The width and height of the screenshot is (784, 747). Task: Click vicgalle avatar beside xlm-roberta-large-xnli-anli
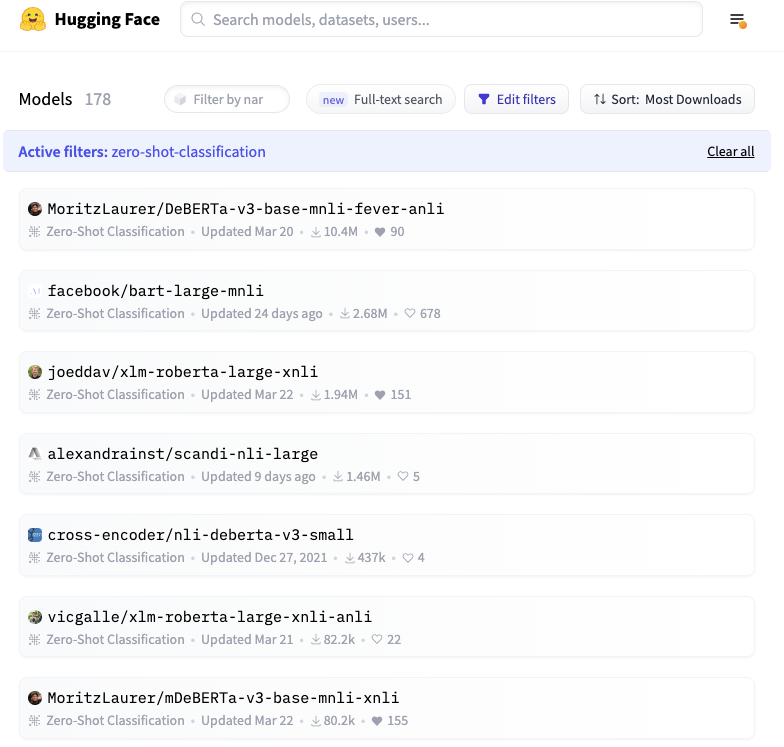pos(34,616)
